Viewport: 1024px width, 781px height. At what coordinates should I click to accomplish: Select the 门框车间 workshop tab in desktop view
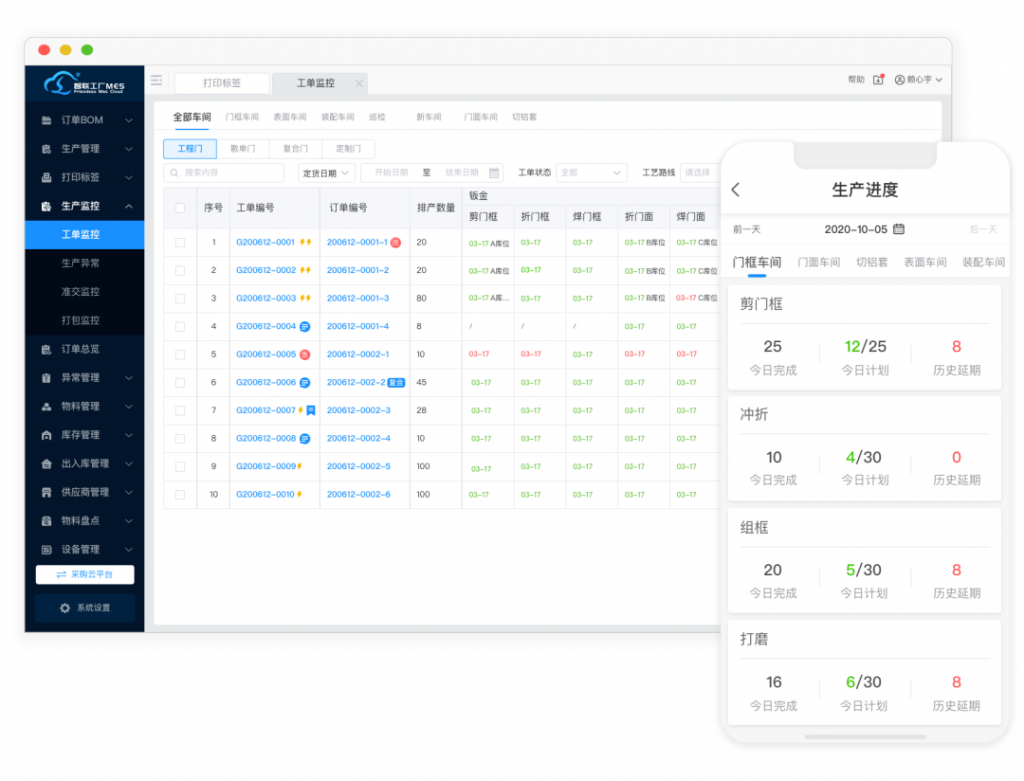[242, 117]
